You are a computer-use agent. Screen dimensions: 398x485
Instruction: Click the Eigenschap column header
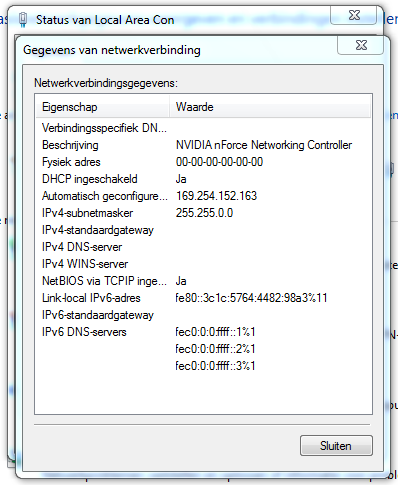point(103,107)
